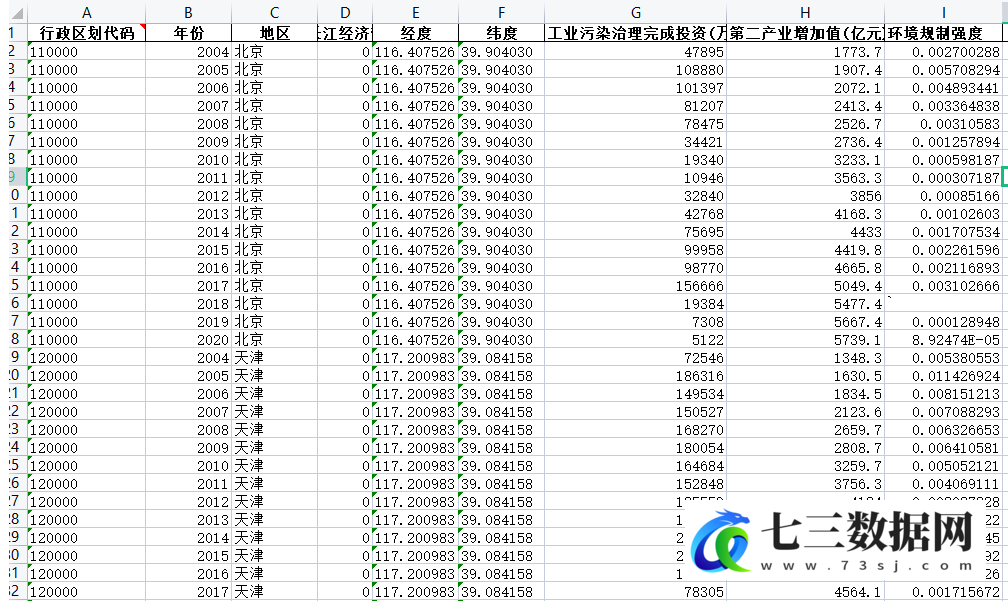Click the 经度 header cell

[x=416, y=33]
